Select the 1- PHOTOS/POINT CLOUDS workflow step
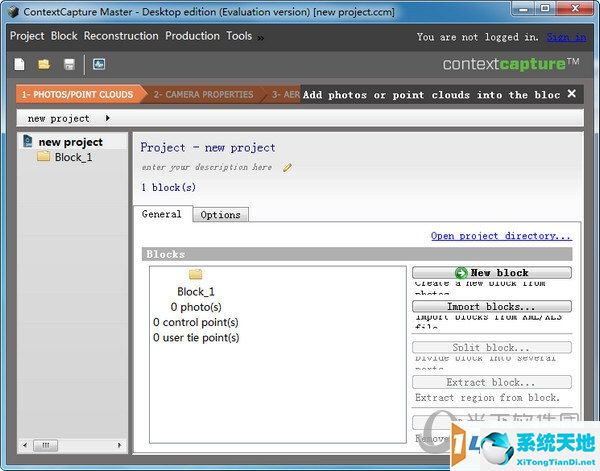The width and height of the screenshot is (600, 471). pos(77,95)
